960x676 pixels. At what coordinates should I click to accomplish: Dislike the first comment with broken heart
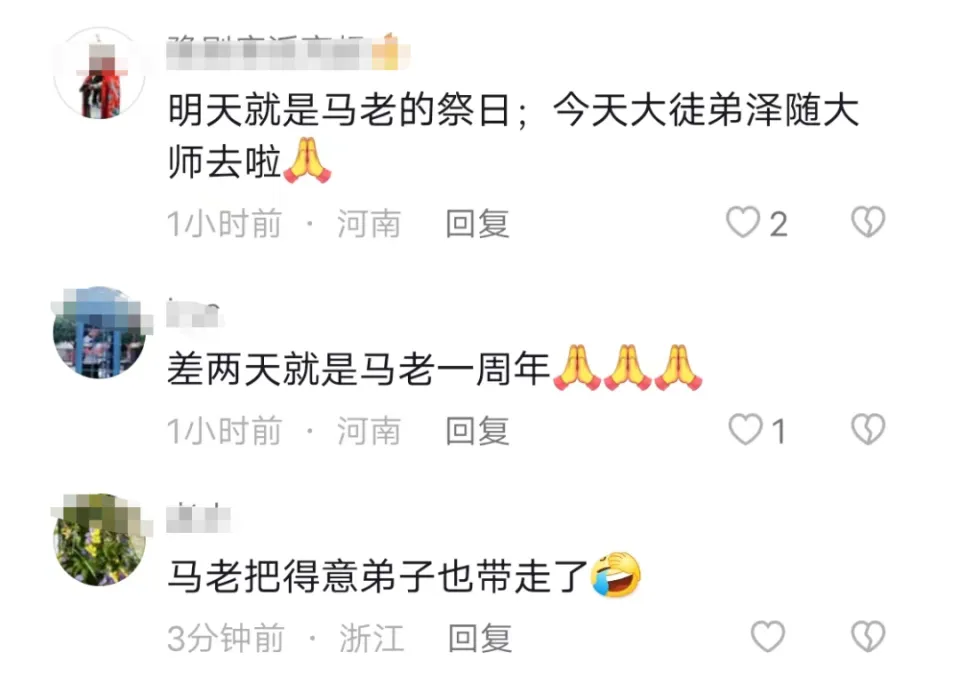pyautogui.click(x=868, y=222)
